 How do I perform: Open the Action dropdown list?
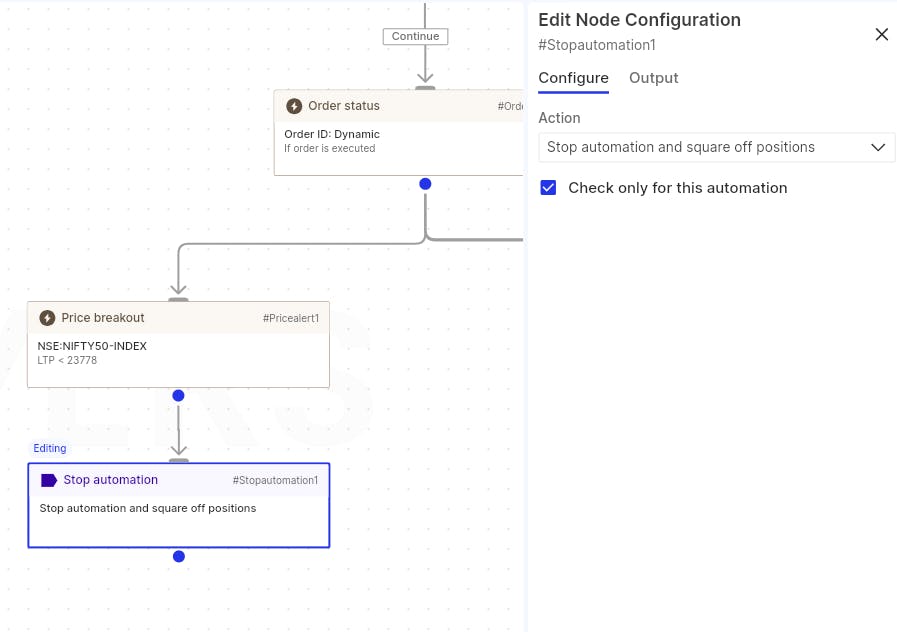(x=716, y=148)
